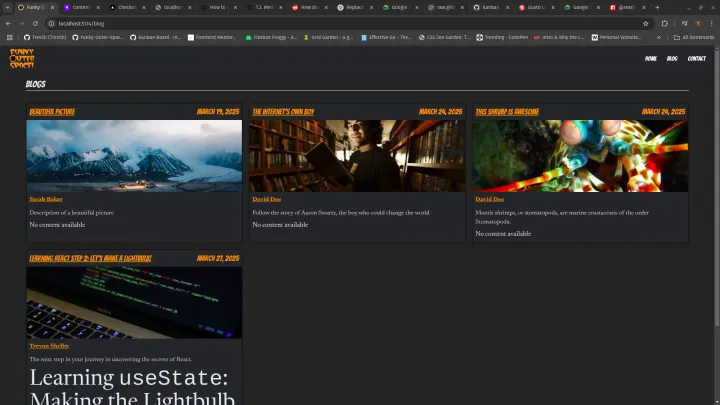Open the Trending CodePen bookmark
This screenshot has height=405, width=720.
[502, 37]
